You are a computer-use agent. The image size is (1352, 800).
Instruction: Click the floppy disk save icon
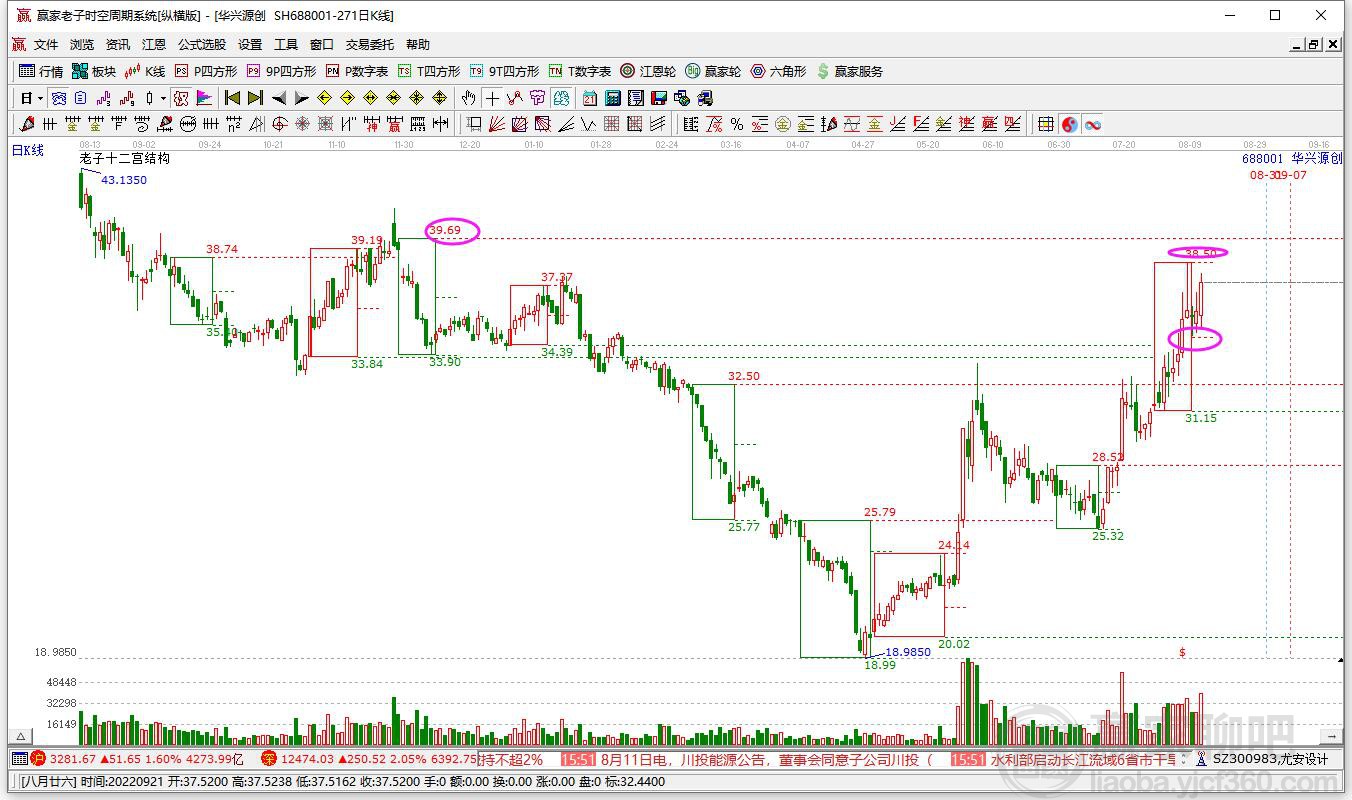pyautogui.click(x=659, y=98)
